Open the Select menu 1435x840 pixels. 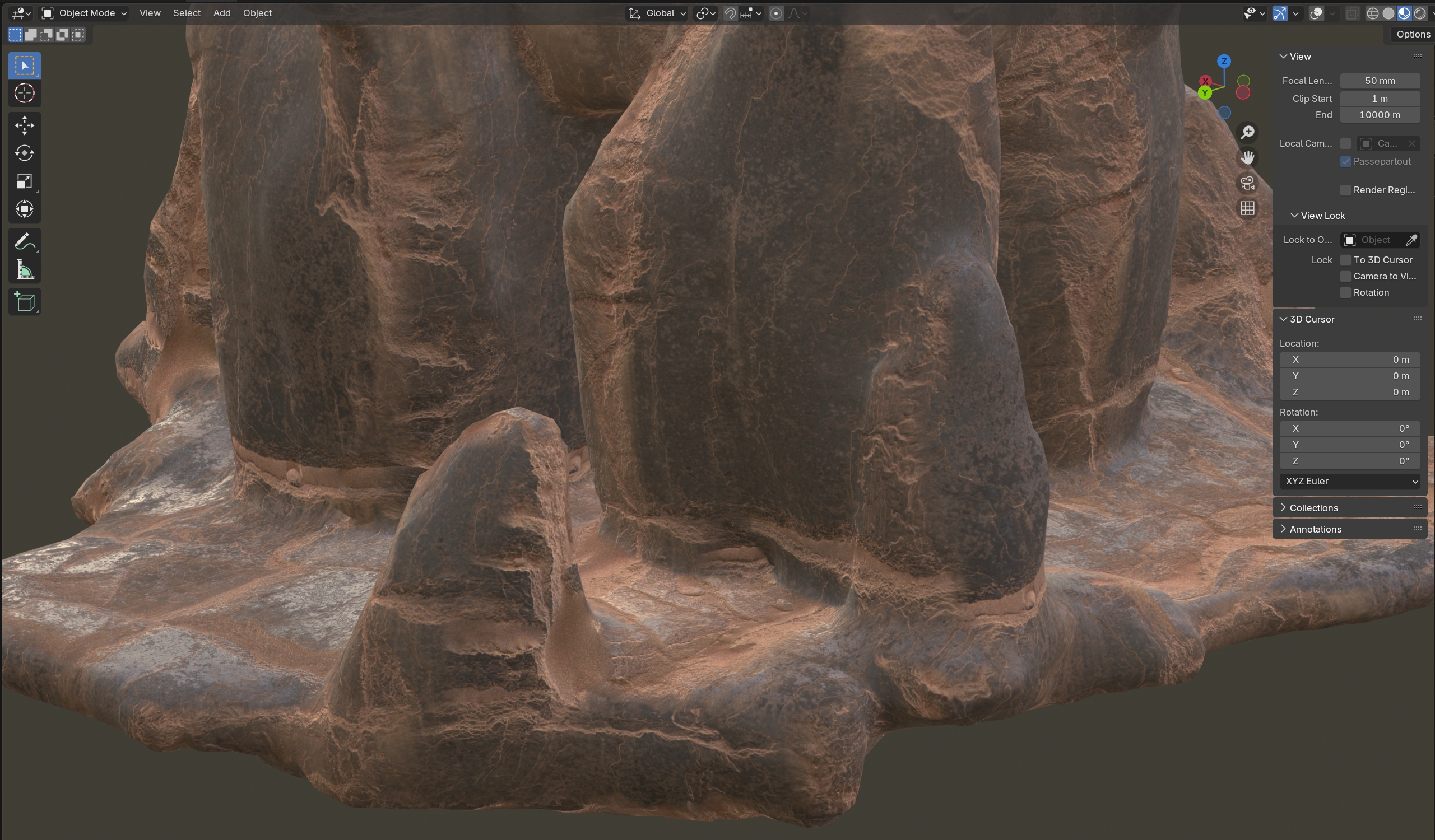186,13
